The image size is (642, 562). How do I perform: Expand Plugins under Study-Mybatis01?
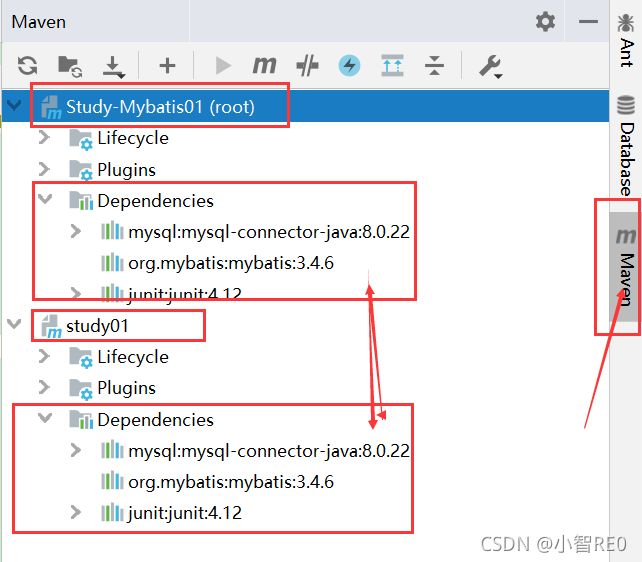click(44, 169)
